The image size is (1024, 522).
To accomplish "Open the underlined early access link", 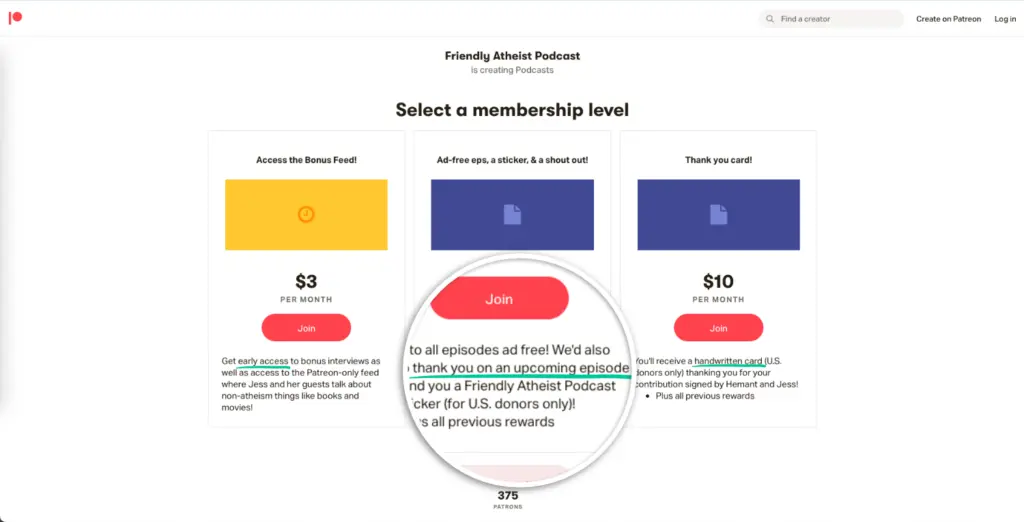I will [263, 361].
